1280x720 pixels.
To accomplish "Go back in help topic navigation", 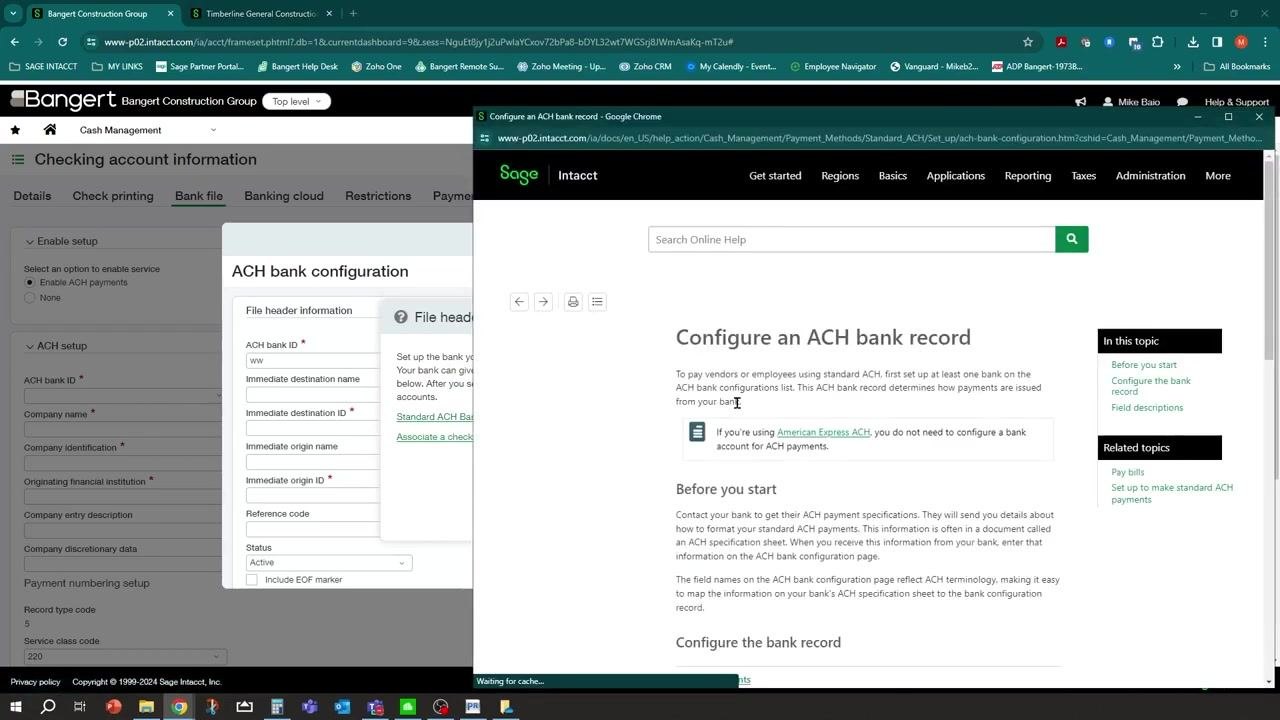I will coord(519,302).
